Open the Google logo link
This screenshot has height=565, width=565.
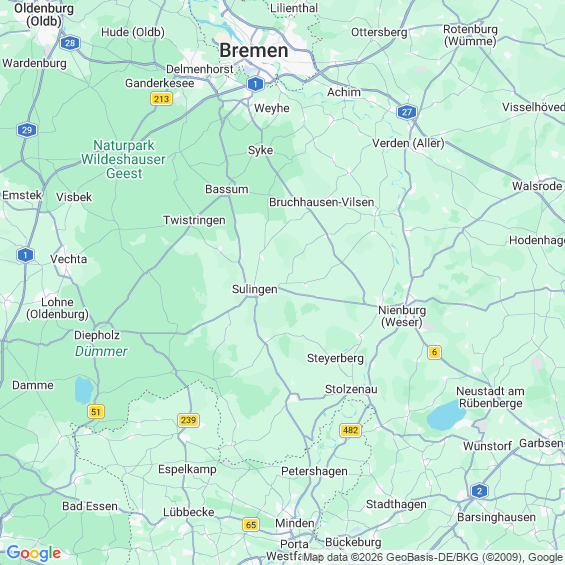click(x=34, y=553)
